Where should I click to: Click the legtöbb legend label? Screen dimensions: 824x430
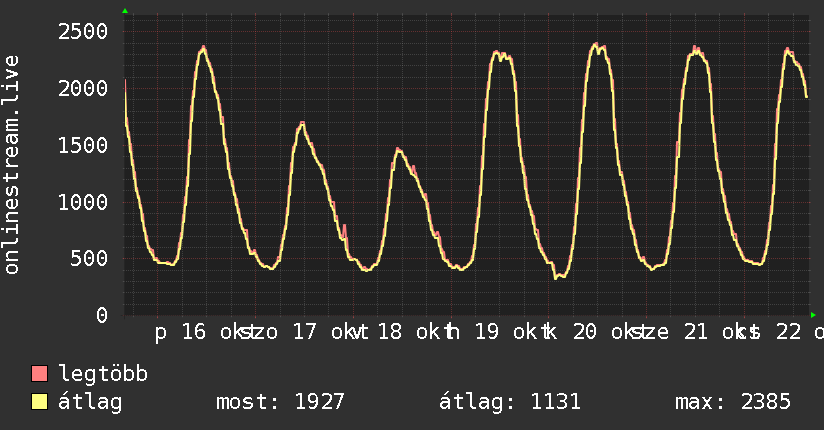pos(103,374)
